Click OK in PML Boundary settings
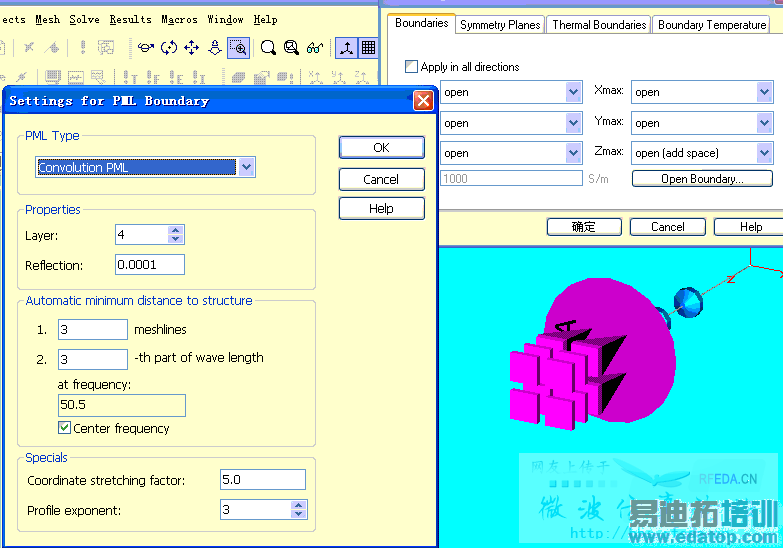Screen dimensions: 783x548 pyautogui.click(x=382, y=147)
